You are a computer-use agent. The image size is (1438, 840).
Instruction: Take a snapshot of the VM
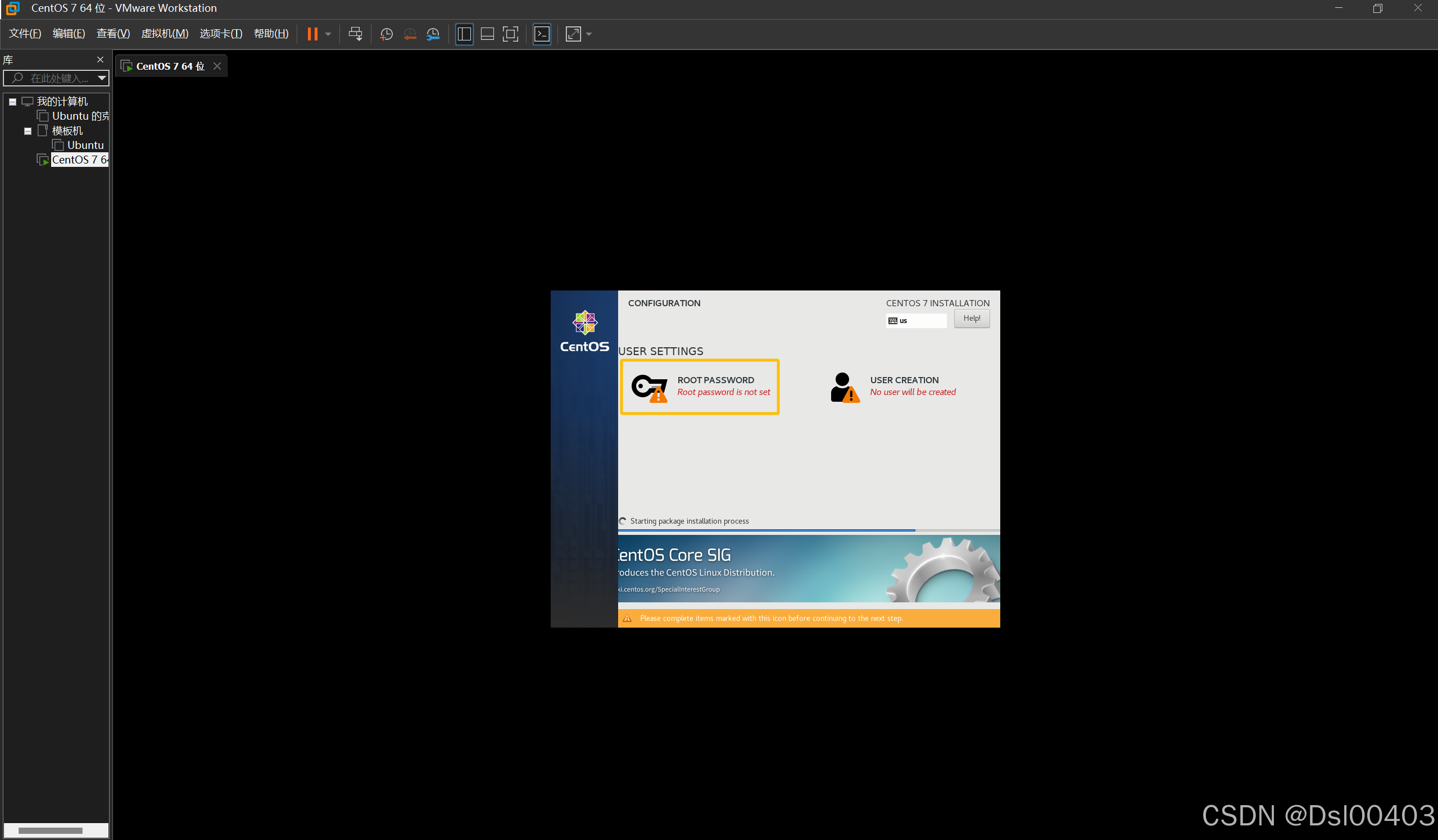tap(386, 34)
